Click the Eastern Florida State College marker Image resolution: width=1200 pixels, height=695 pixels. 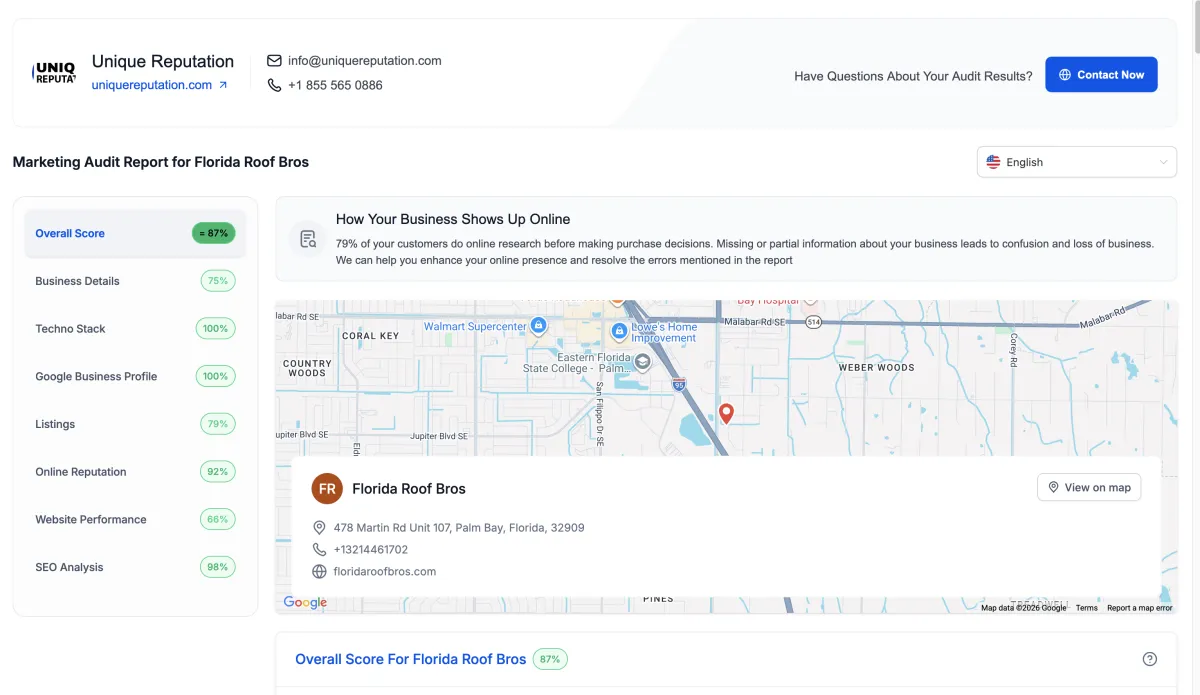(643, 362)
